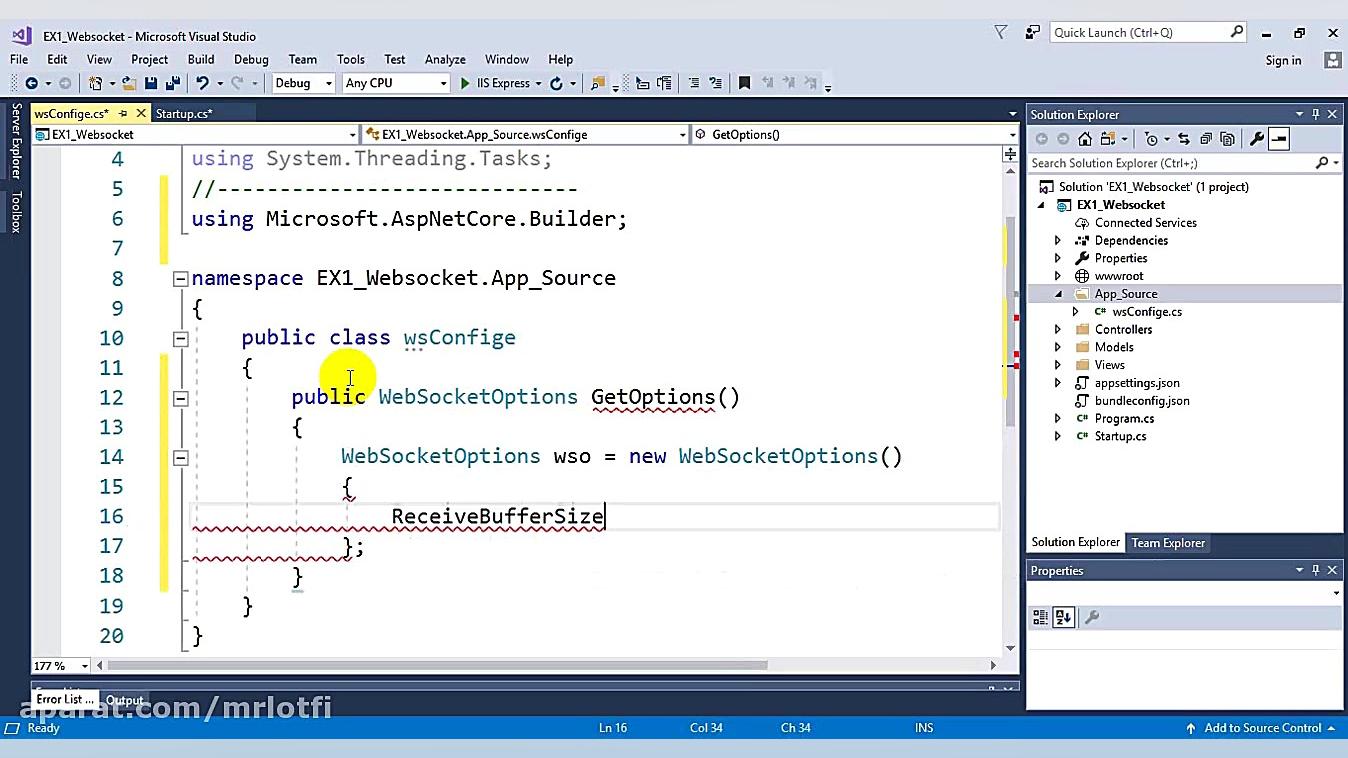
Task: Click Add to Source Control in status bar
Action: tap(1260, 728)
